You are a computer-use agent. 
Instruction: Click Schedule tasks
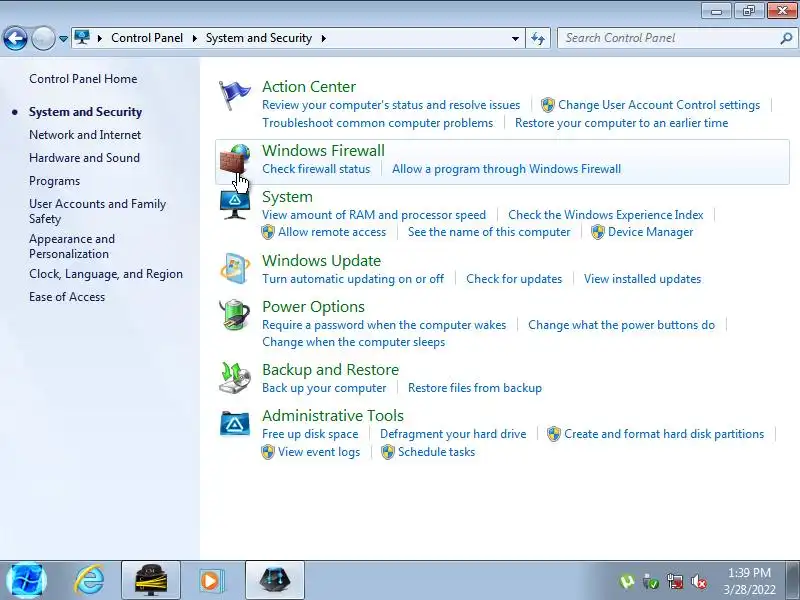436,452
